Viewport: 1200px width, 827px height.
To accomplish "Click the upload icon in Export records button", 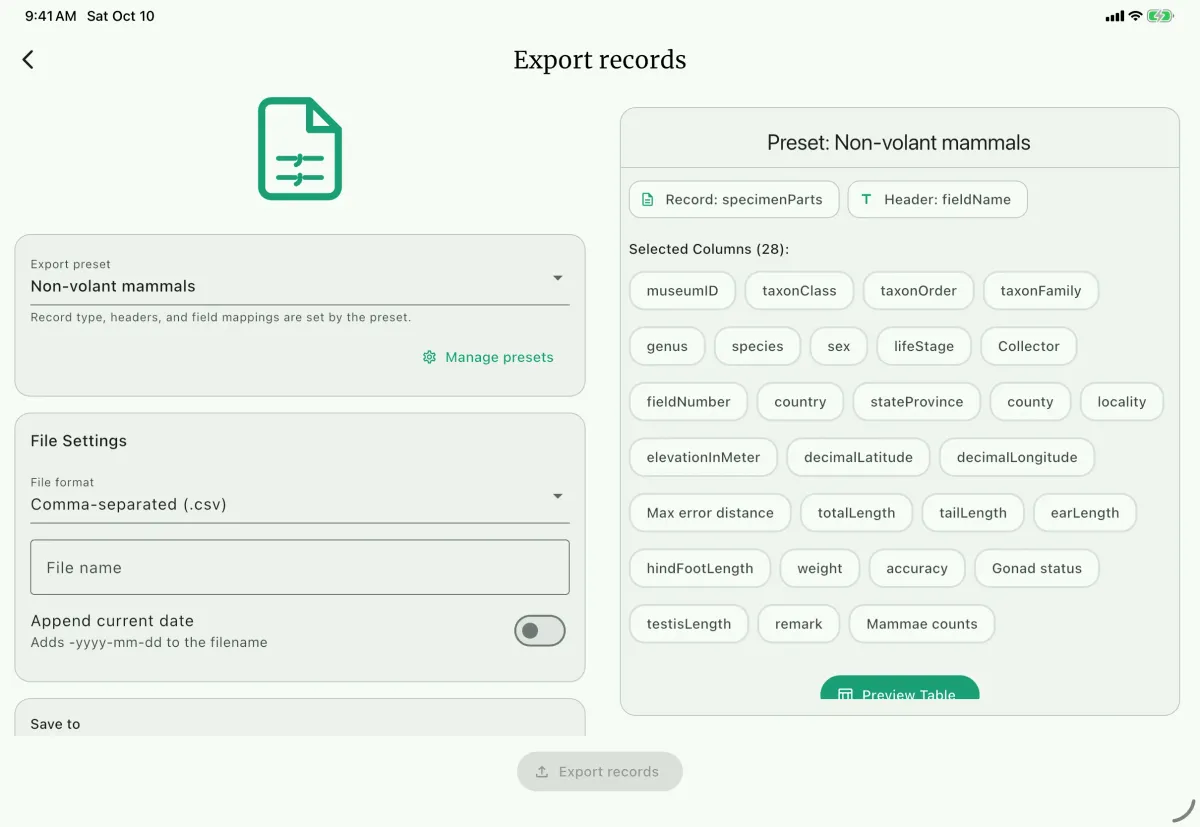I will (542, 772).
